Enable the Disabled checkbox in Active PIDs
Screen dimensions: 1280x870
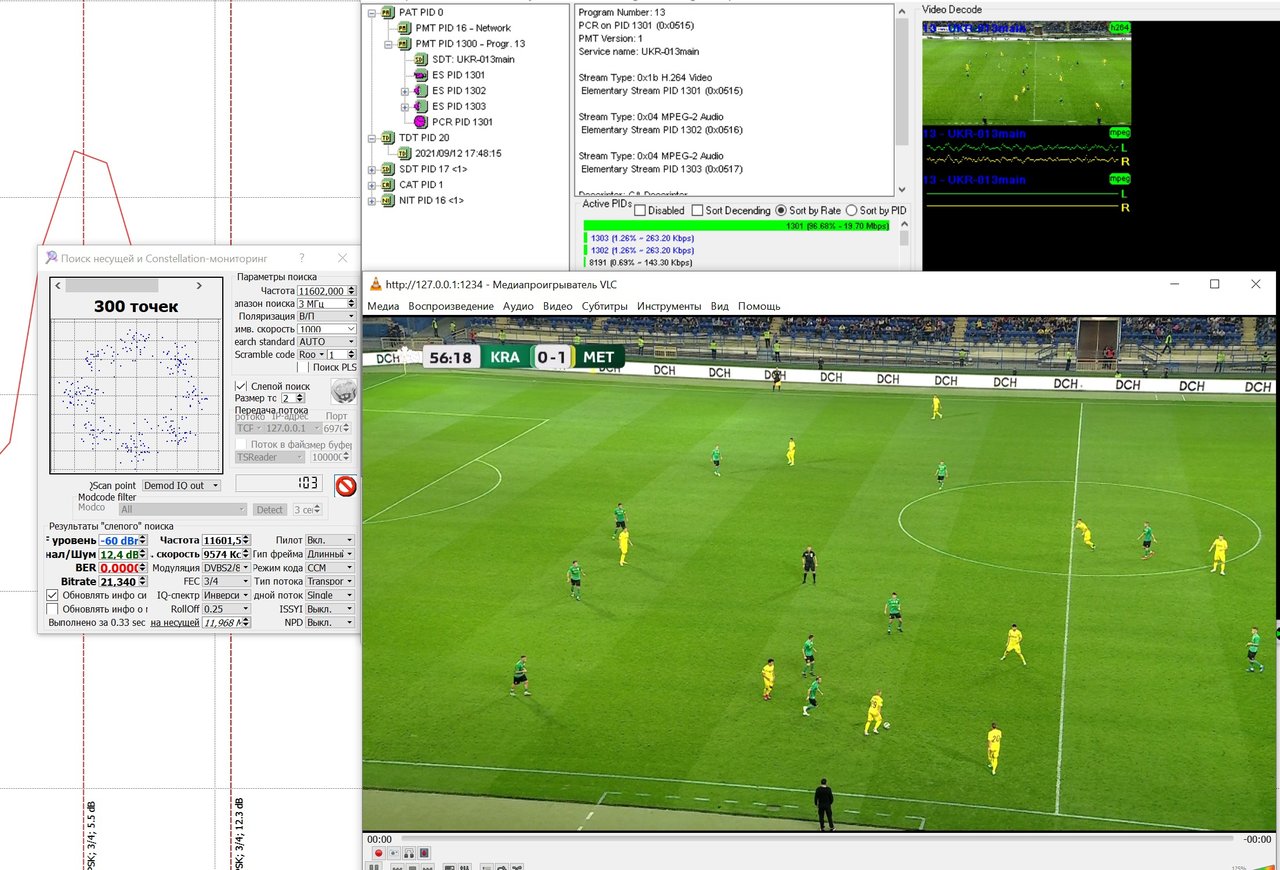pyautogui.click(x=640, y=211)
